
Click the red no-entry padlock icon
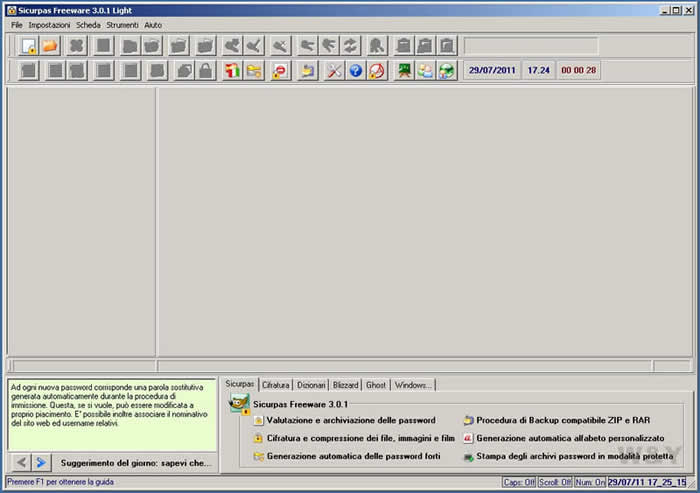coord(282,71)
